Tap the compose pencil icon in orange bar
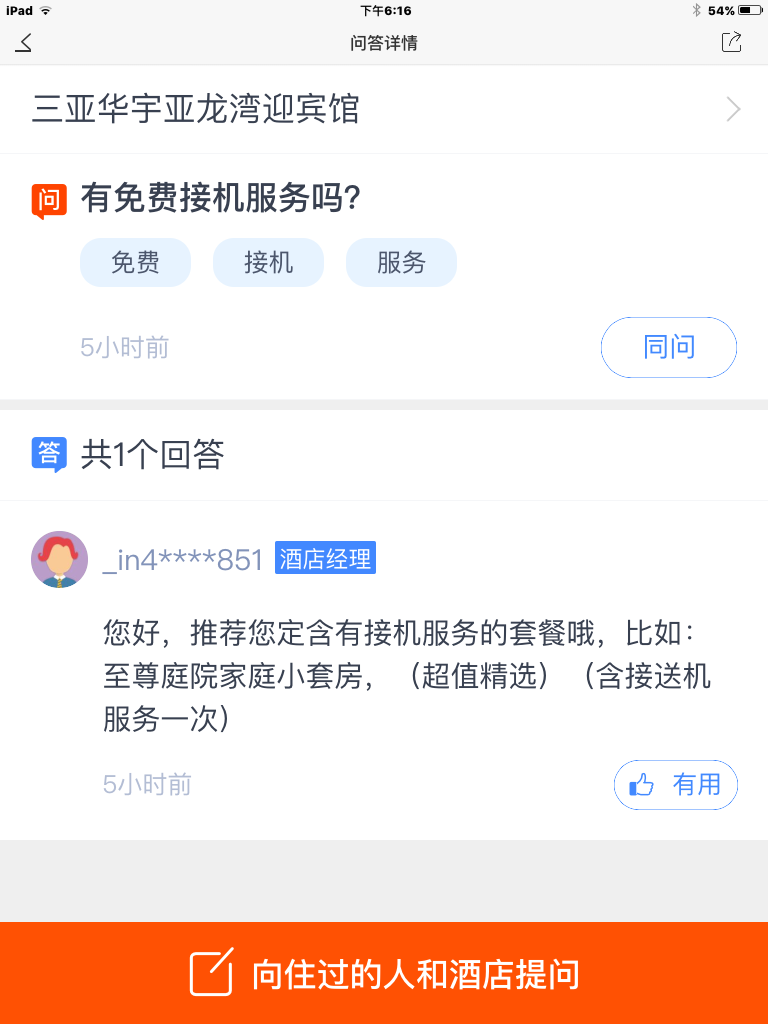Image resolution: width=768 pixels, height=1024 pixels. (212, 972)
